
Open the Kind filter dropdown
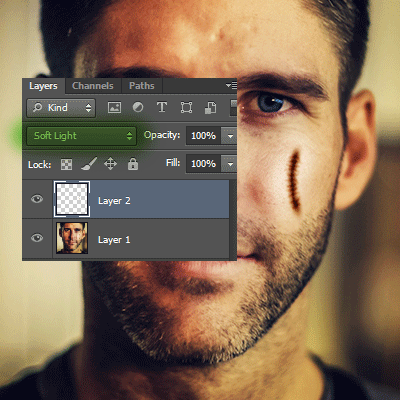pyautogui.click(x=61, y=108)
